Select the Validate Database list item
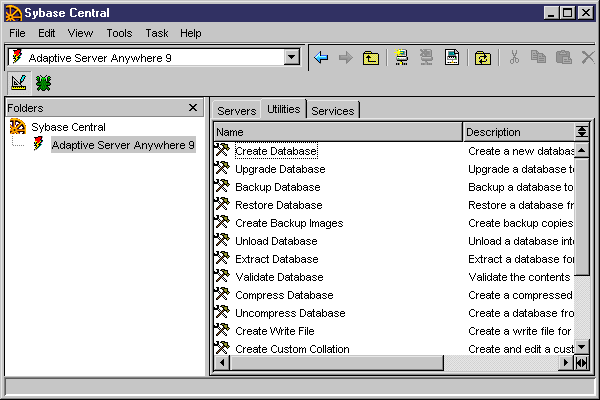This screenshot has width=600, height=400. [x=279, y=277]
